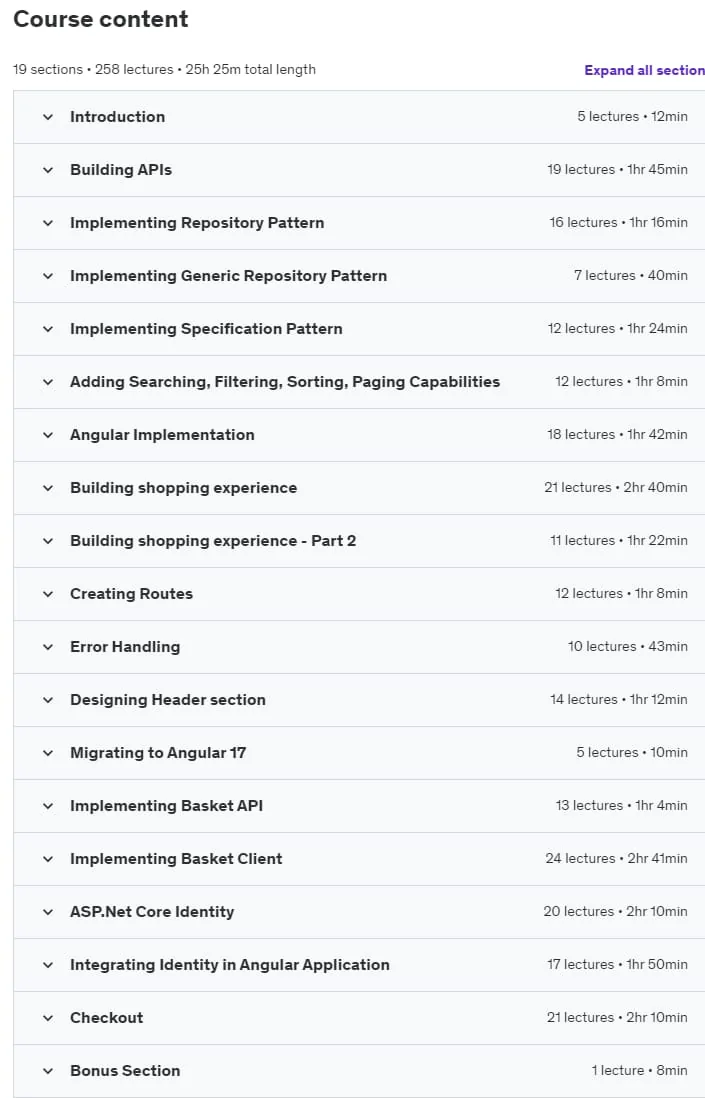The width and height of the screenshot is (705, 1098).
Task: Select Integrating Identity in Angular Application
Action: [230, 965]
